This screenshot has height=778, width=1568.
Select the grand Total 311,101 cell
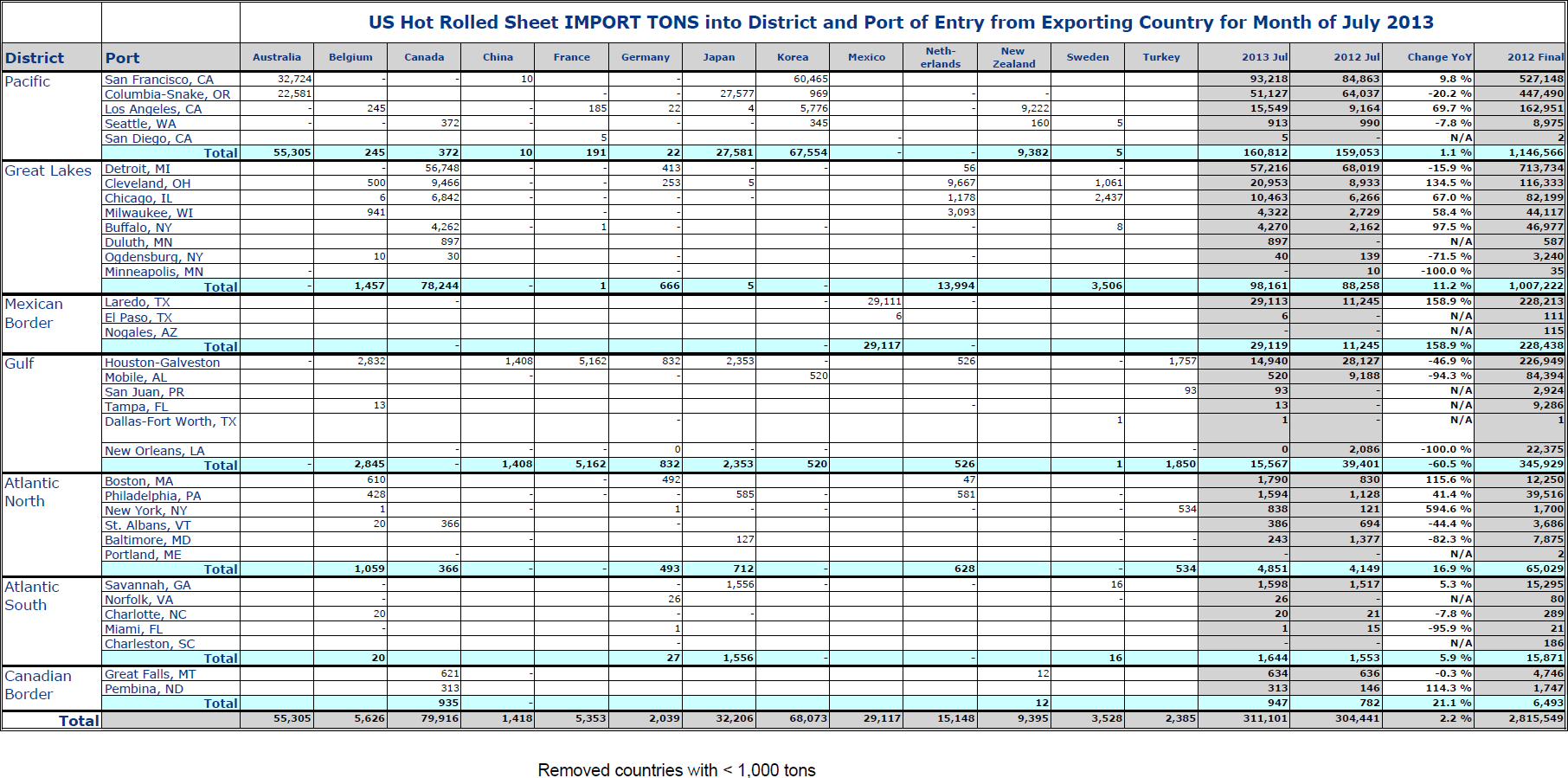coord(1264,718)
